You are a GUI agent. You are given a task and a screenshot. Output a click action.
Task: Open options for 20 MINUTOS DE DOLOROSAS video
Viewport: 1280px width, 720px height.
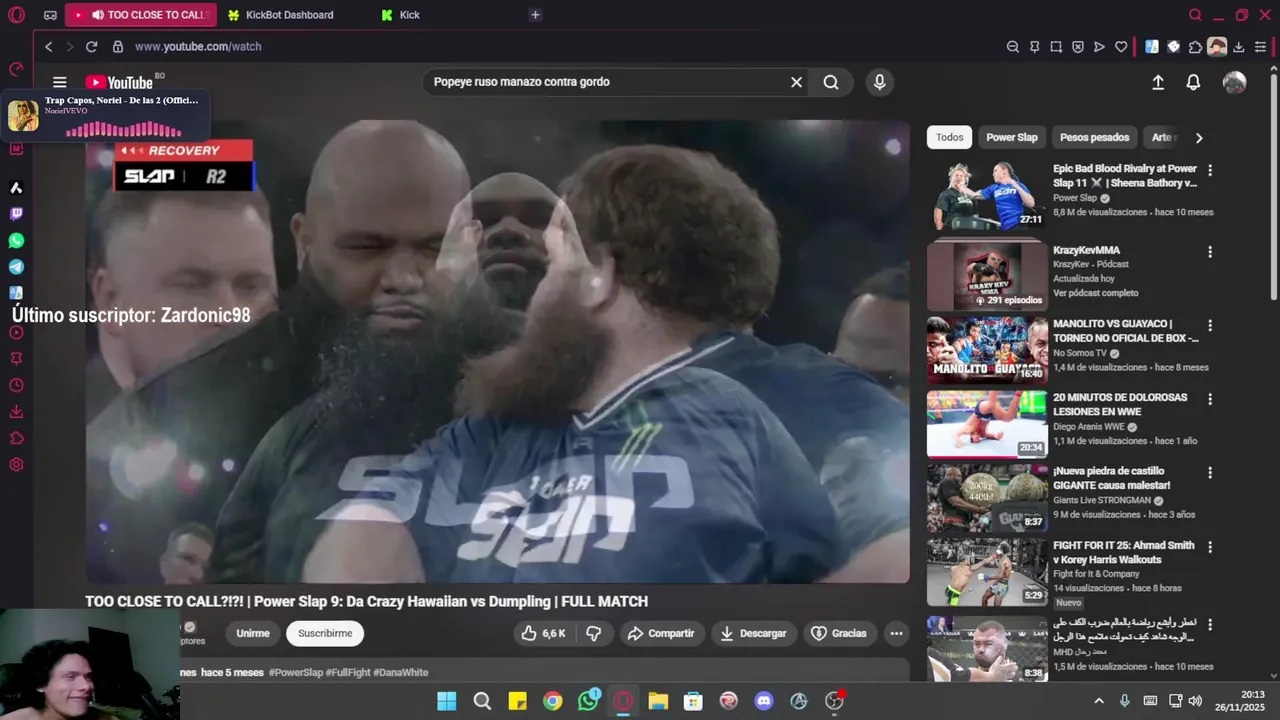point(1210,399)
